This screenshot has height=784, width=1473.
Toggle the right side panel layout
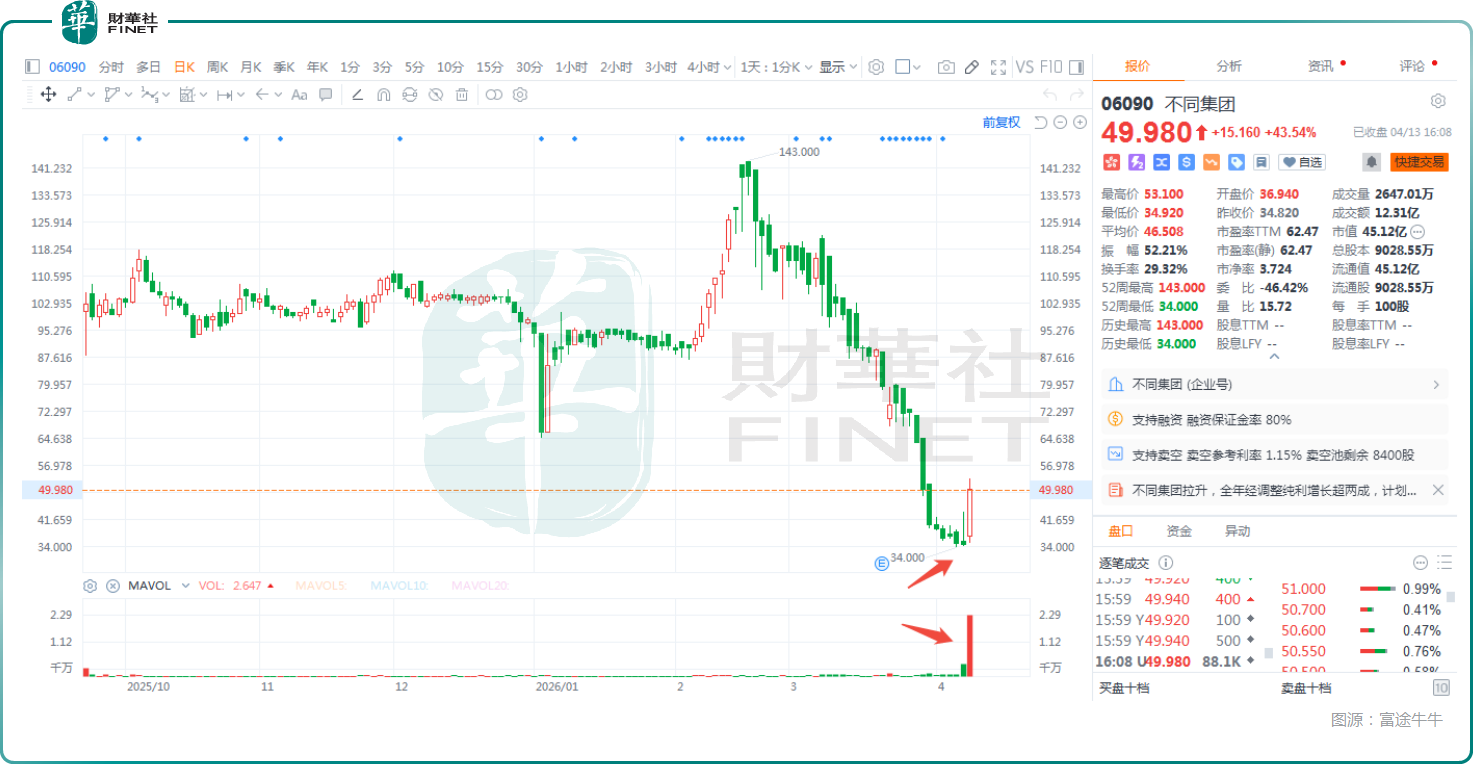(x=1076, y=67)
